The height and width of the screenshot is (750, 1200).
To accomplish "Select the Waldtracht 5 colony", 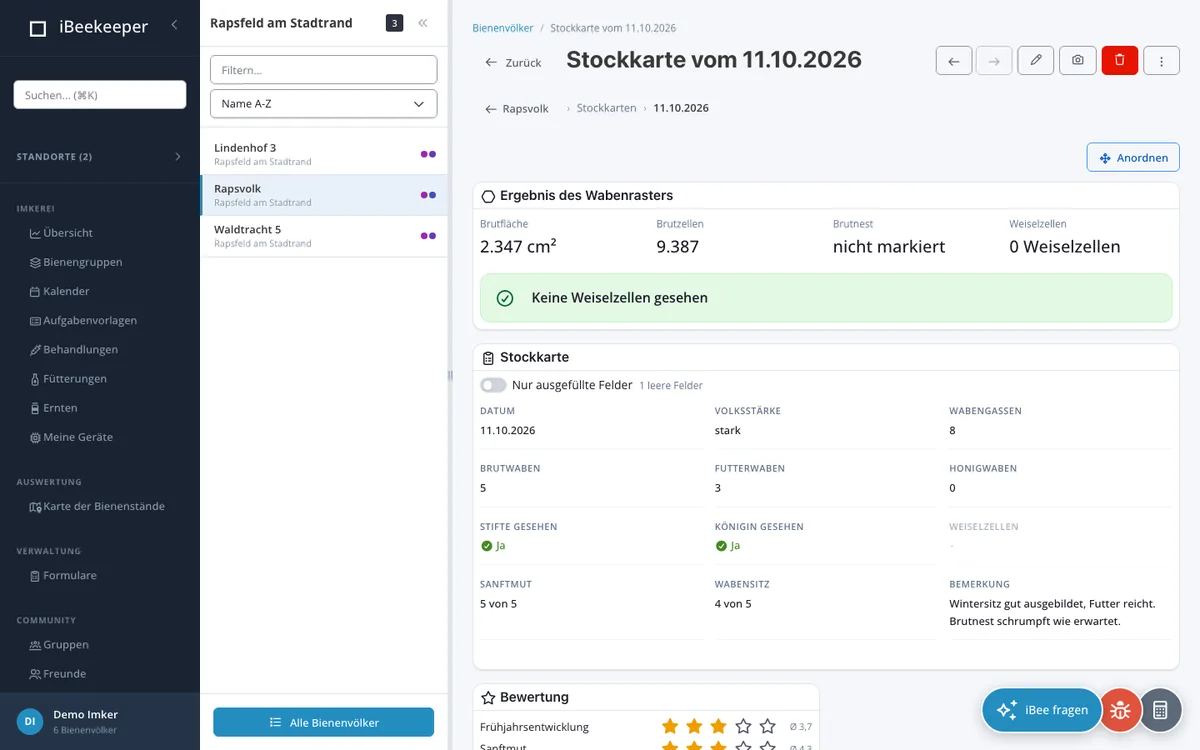I will point(324,236).
